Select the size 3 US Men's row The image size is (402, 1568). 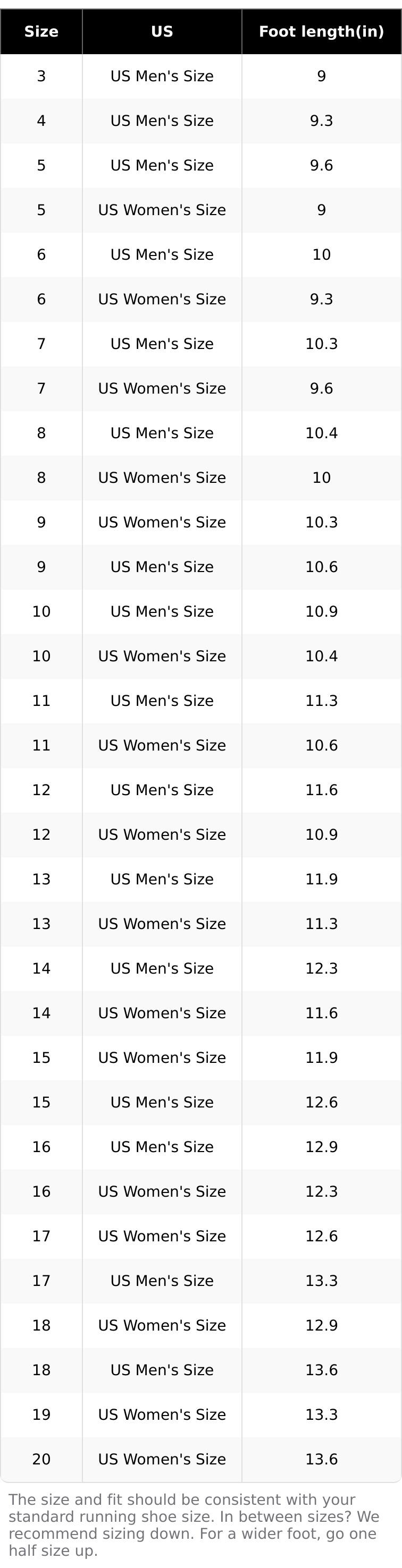click(162, 76)
